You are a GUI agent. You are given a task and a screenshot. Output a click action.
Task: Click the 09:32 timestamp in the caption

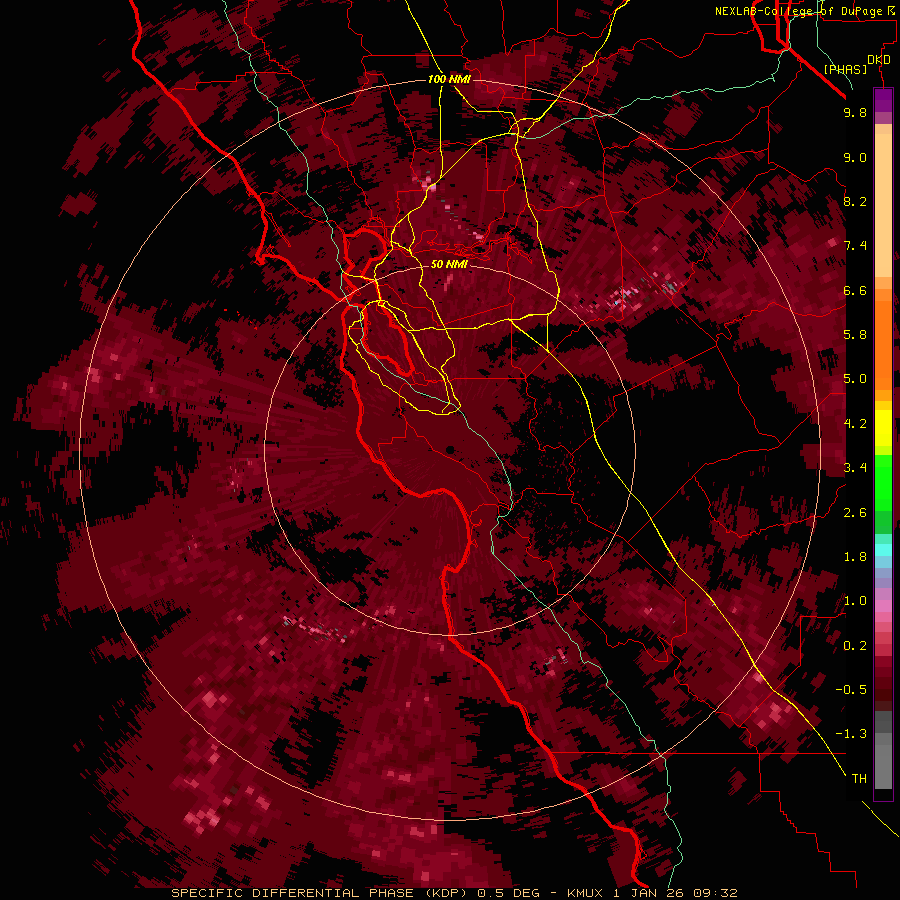(715, 893)
